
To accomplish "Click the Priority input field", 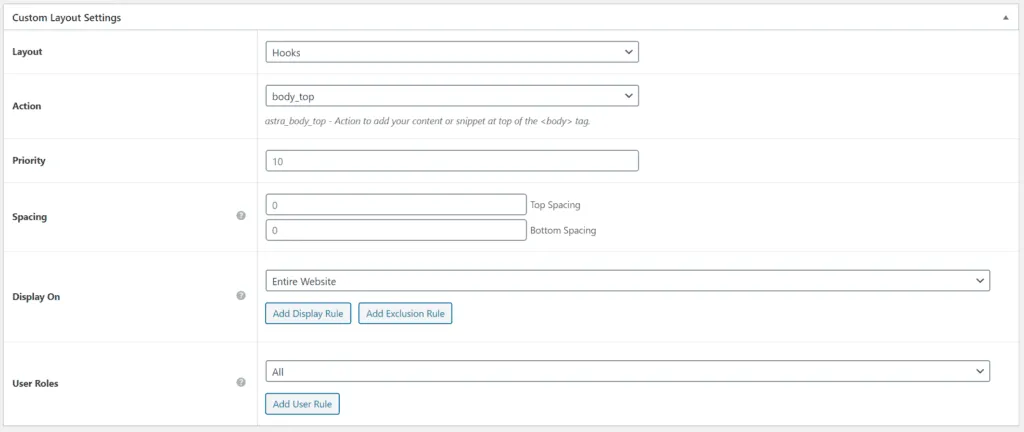I will pyautogui.click(x=452, y=161).
